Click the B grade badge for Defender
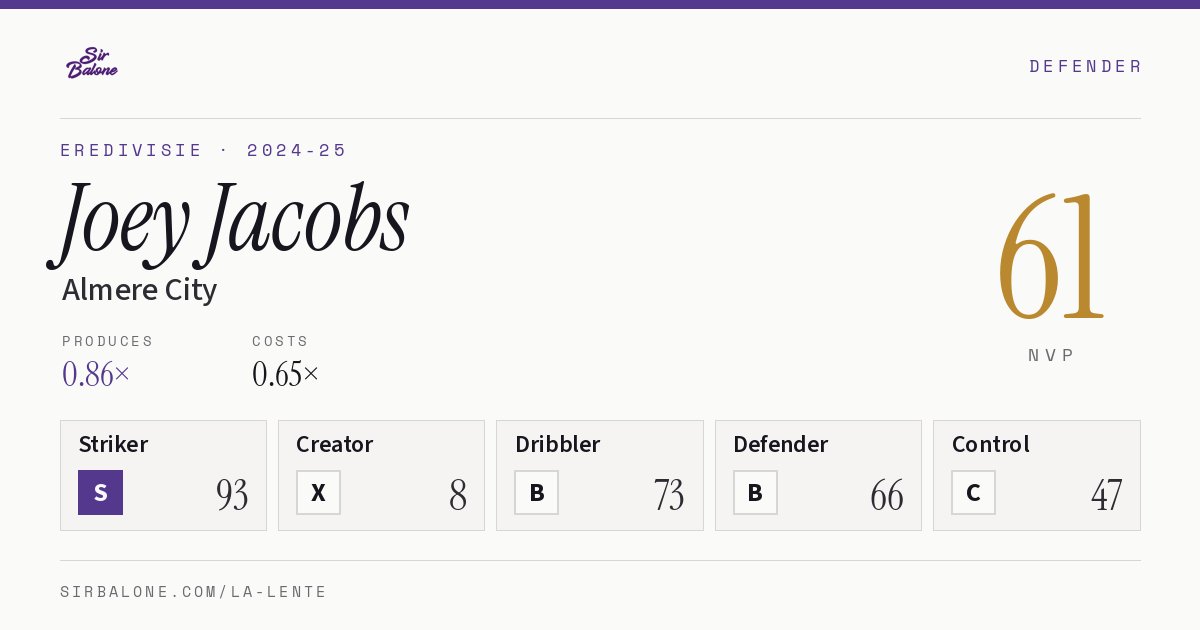Image resolution: width=1200 pixels, height=630 pixels. (755, 492)
